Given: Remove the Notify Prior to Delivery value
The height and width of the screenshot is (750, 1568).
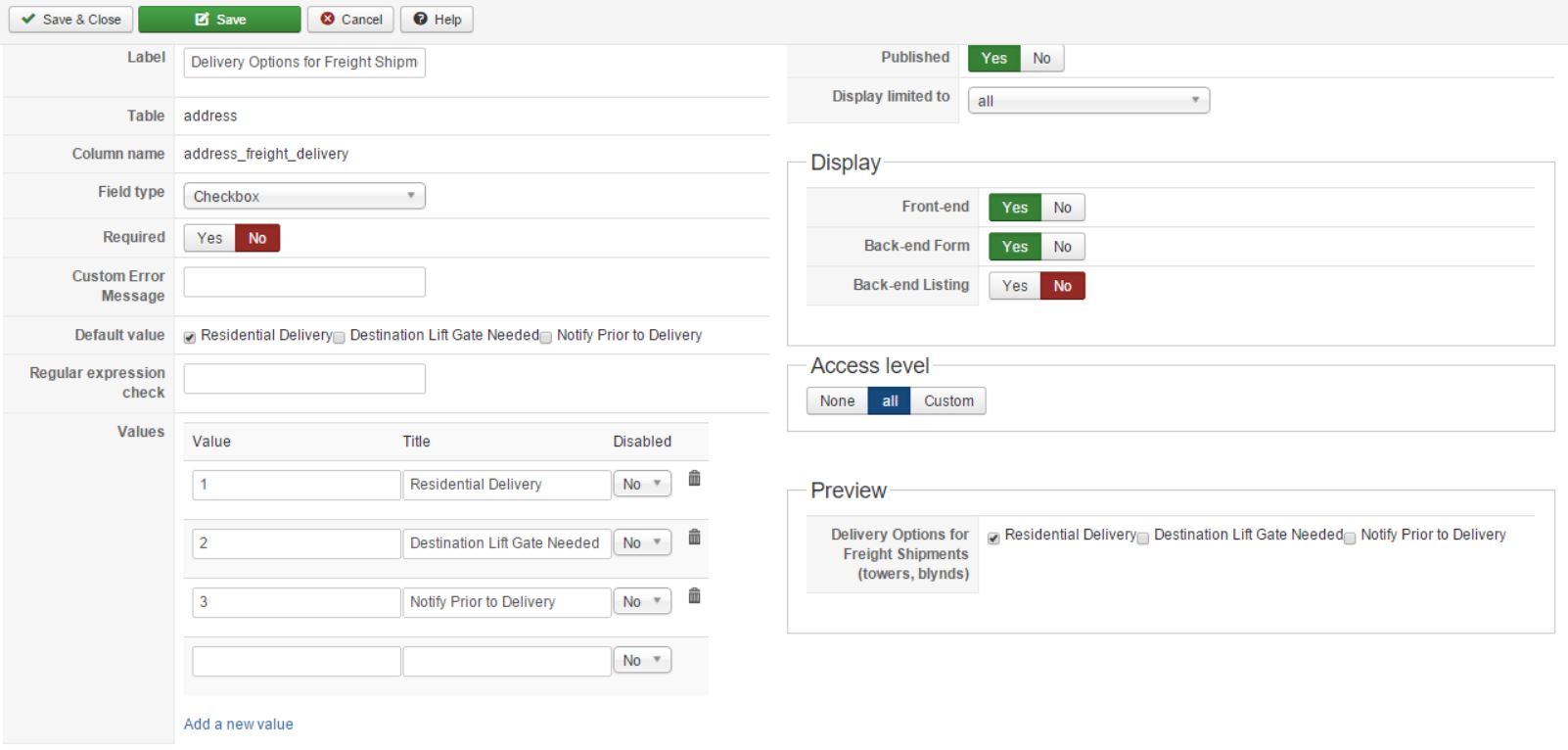Looking at the screenshot, I should point(694,596).
